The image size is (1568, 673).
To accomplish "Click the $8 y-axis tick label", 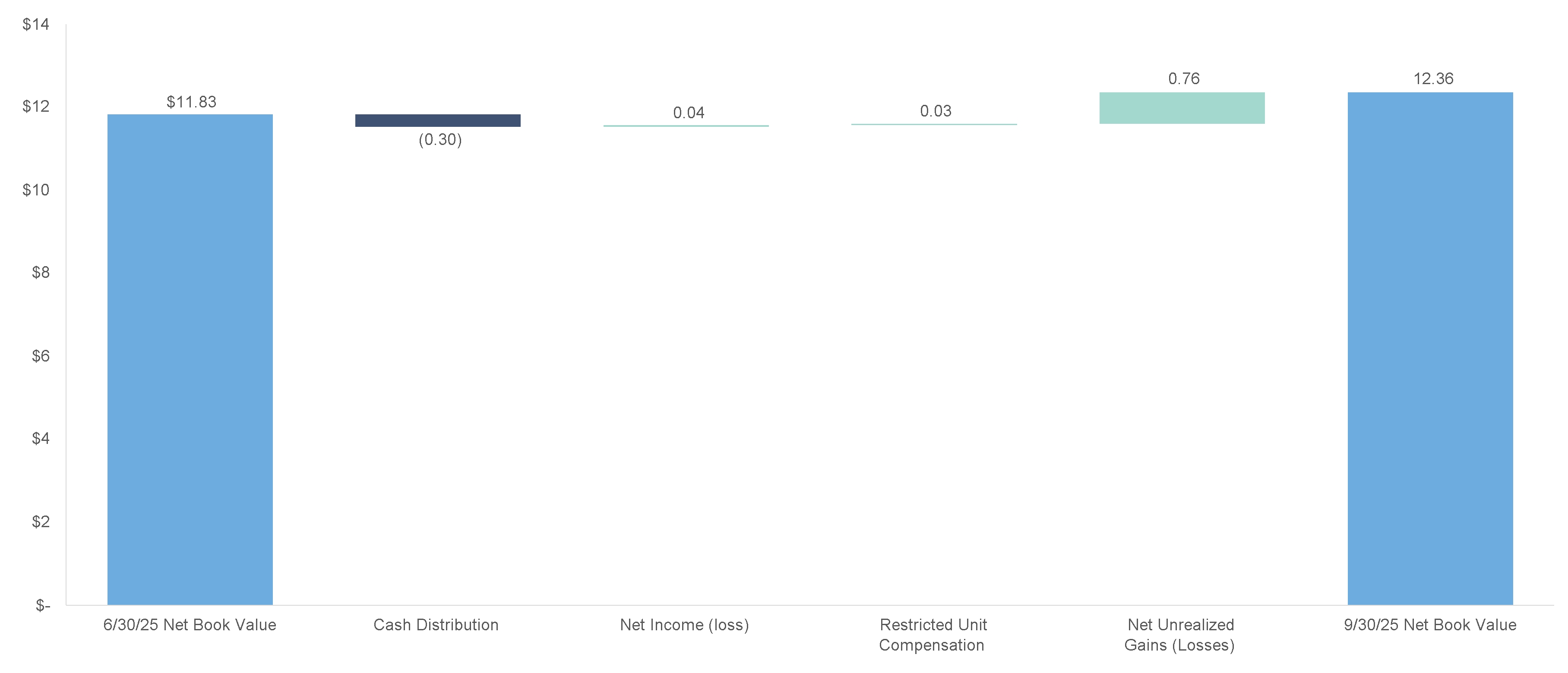I will pos(40,273).
